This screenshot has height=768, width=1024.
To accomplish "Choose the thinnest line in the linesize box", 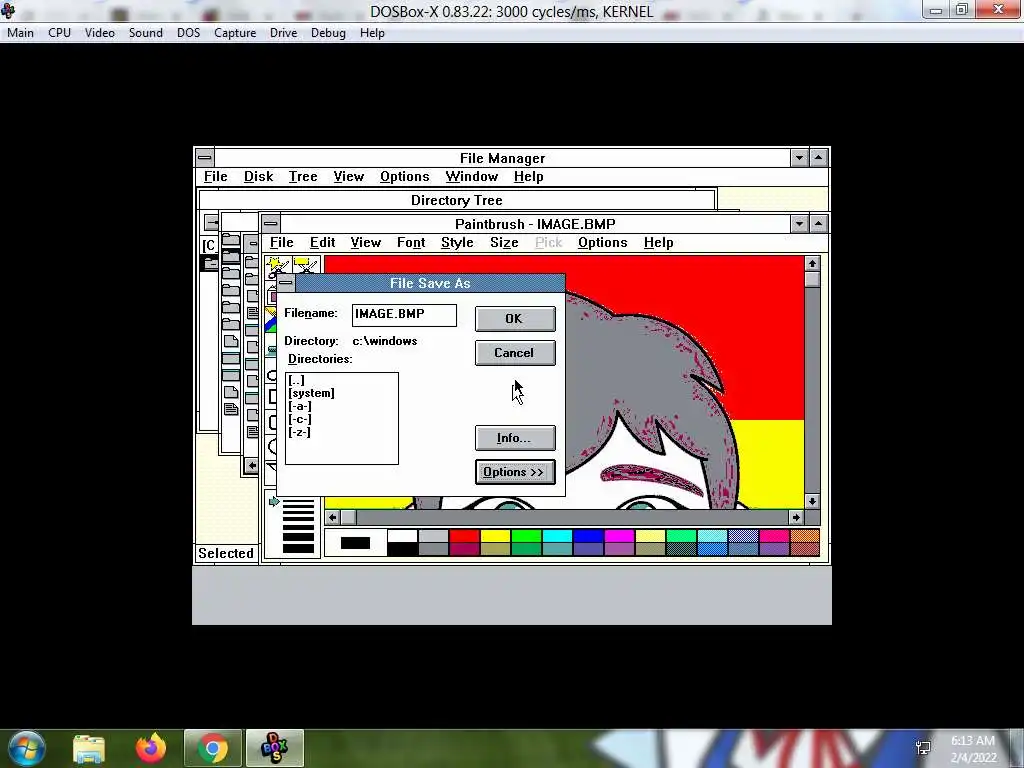I will 298,502.
